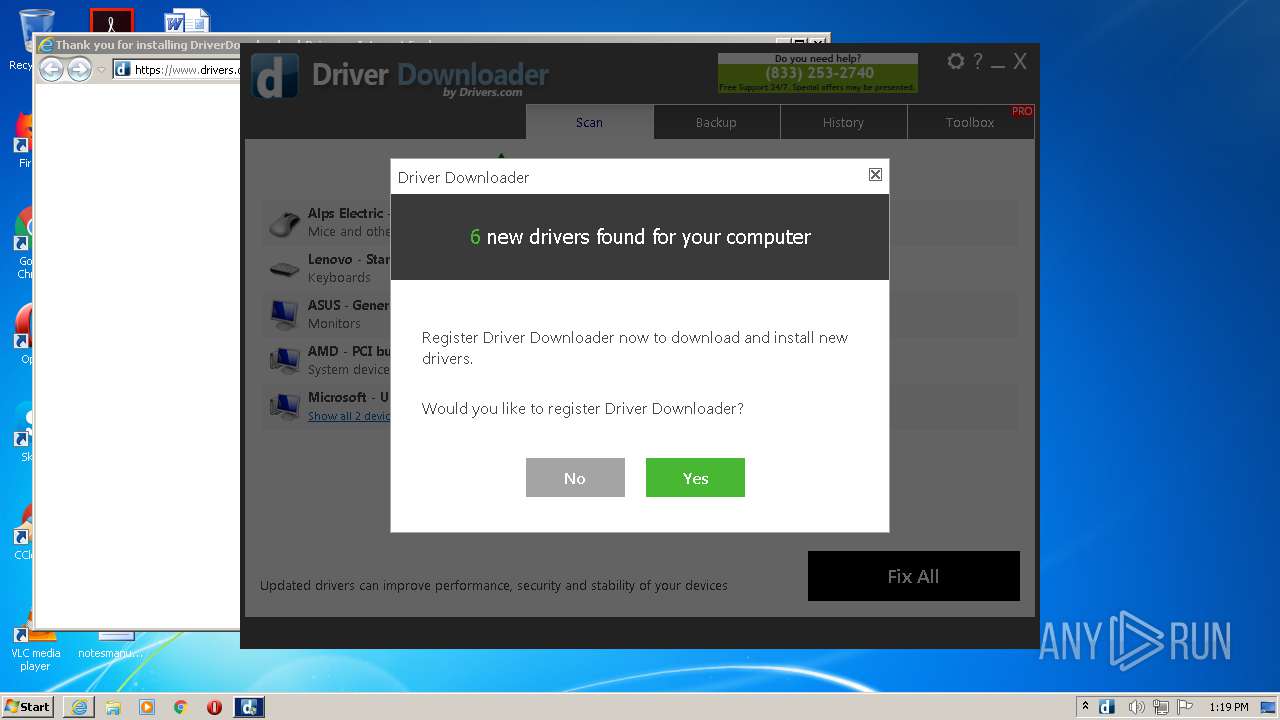This screenshot has height=720, width=1280.
Task: Click the taskbar clock showing 1:19 PM
Action: tap(1228, 707)
